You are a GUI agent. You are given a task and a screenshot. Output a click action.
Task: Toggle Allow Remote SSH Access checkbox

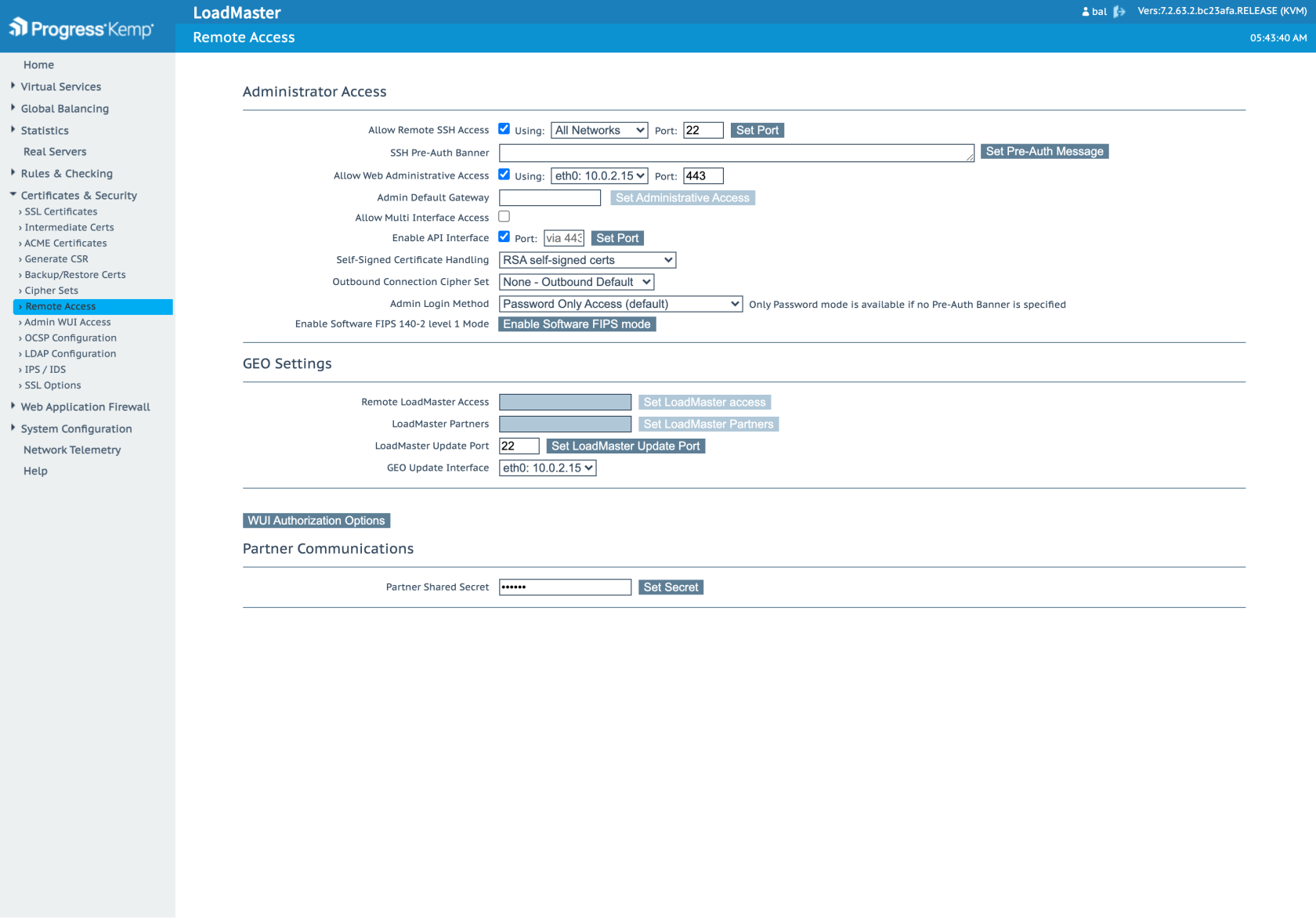click(504, 129)
